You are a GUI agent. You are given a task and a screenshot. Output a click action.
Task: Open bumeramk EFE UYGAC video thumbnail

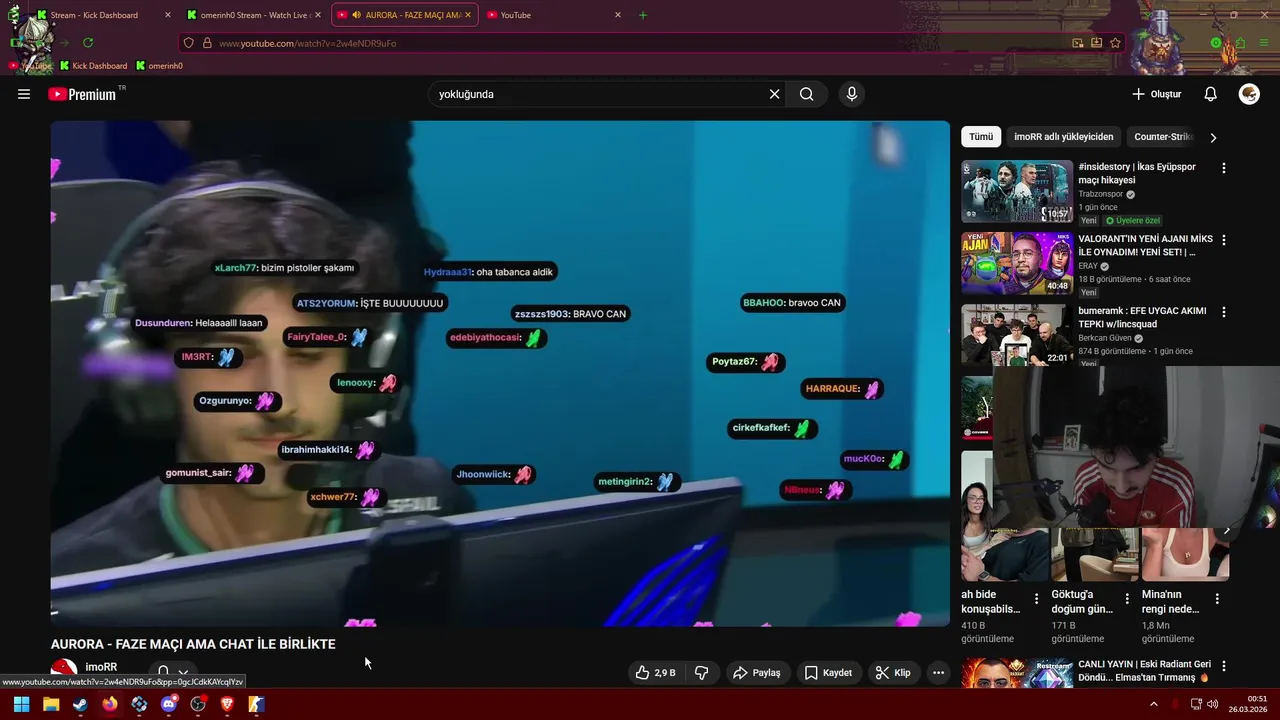point(1017,335)
